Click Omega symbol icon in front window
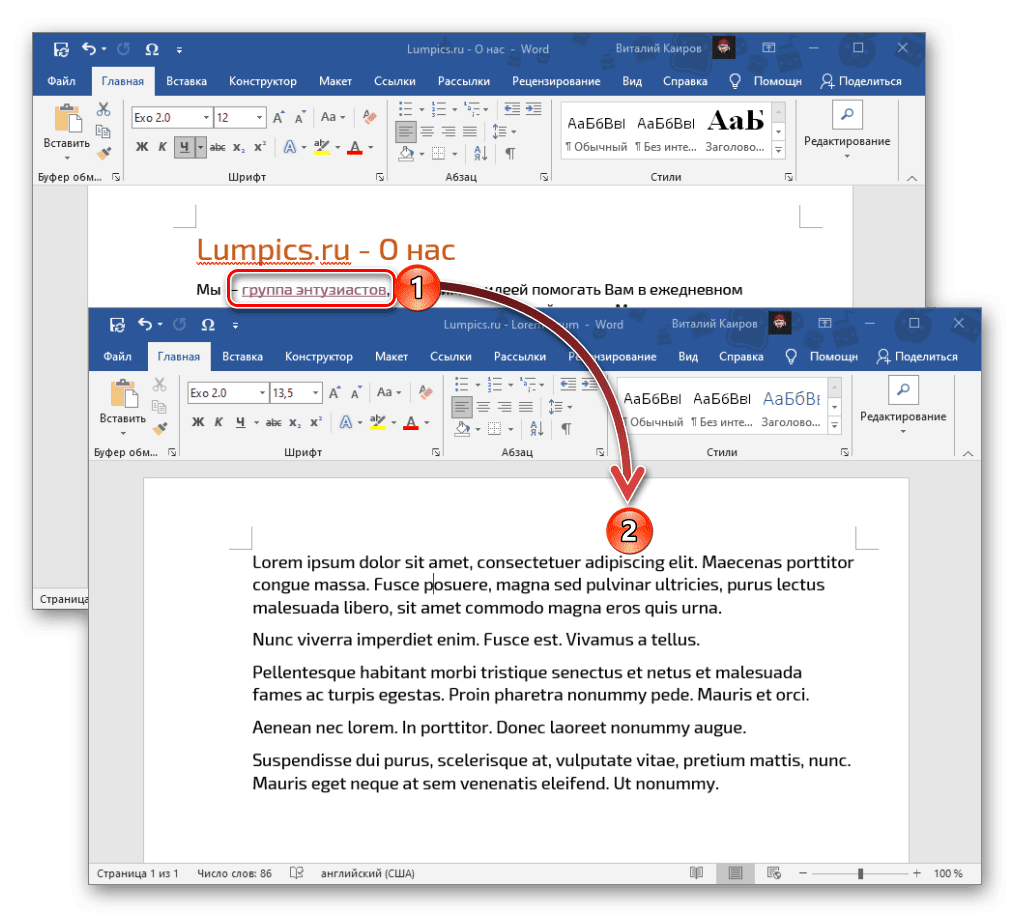The width and height of the screenshot is (1014, 917). [x=208, y=325]
